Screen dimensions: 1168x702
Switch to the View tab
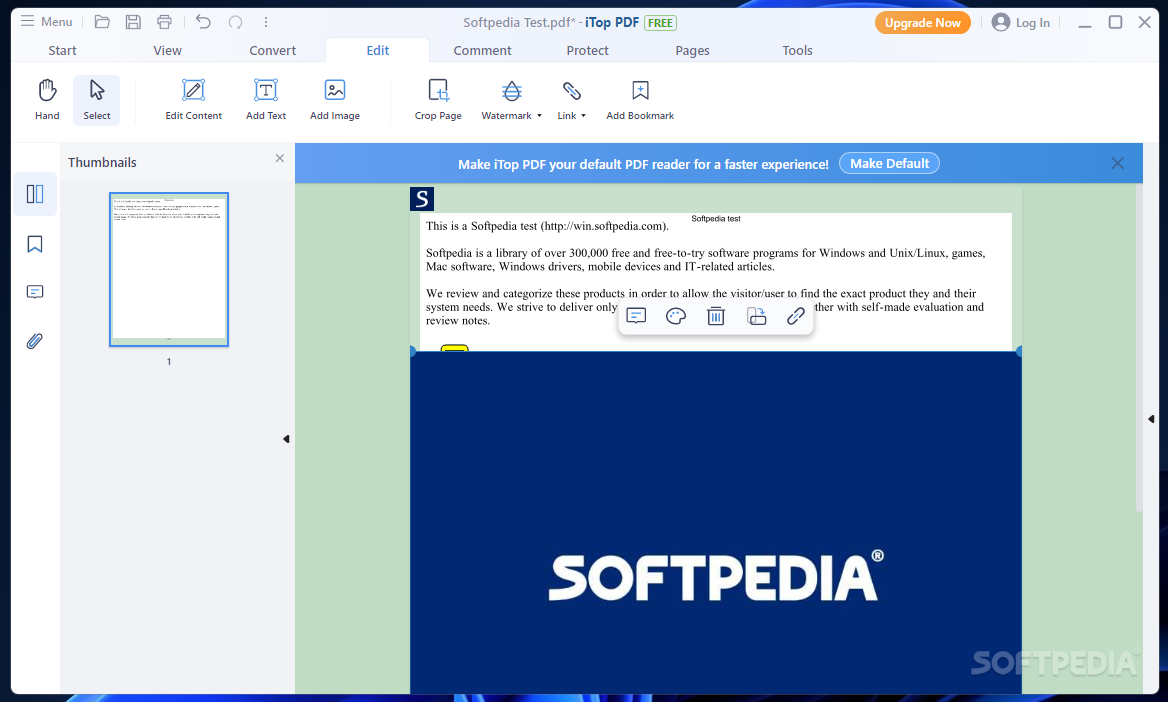click(x=168, y=50)
